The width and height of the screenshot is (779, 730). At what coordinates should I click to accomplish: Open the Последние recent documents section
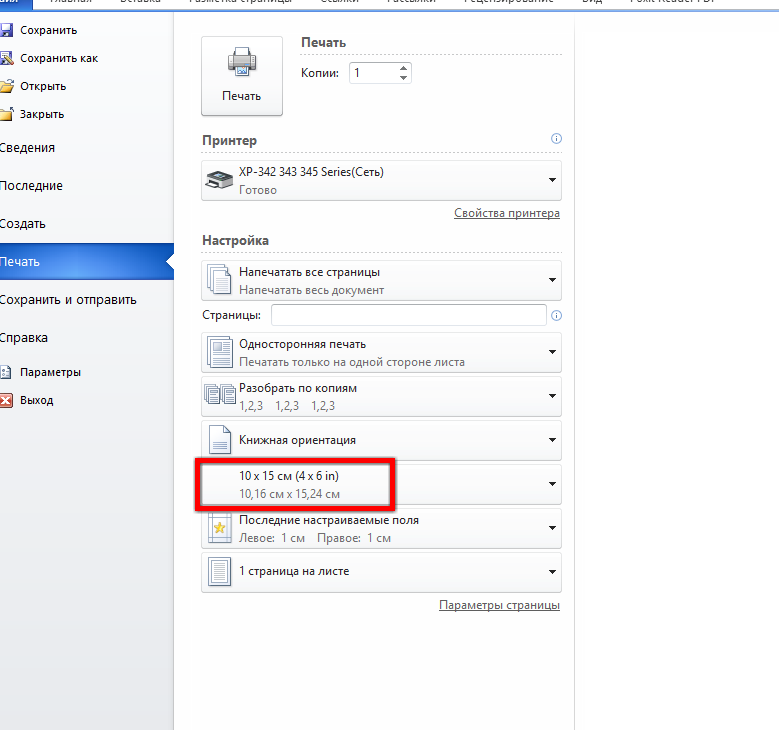31,186
